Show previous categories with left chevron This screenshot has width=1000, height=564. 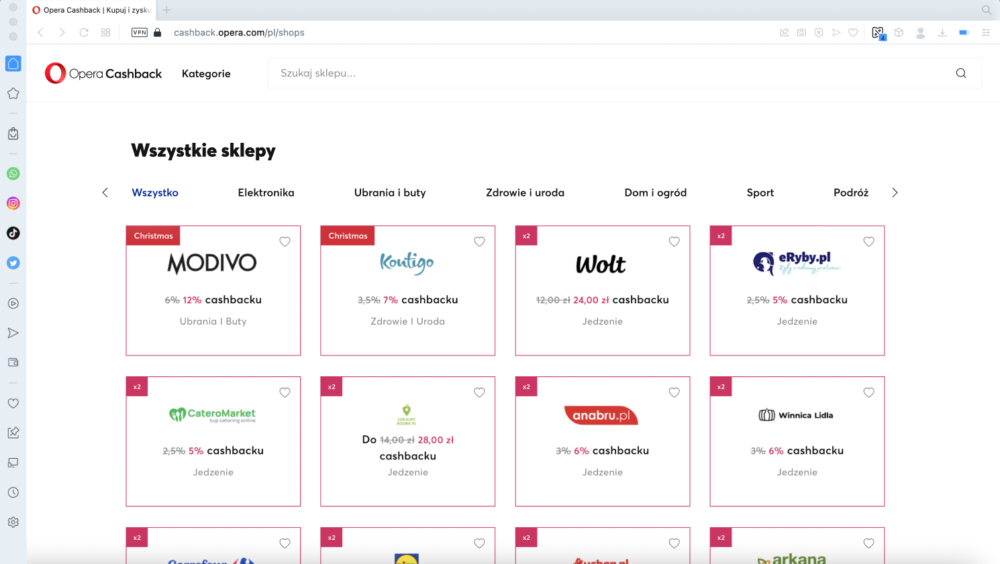pos(105,193)
